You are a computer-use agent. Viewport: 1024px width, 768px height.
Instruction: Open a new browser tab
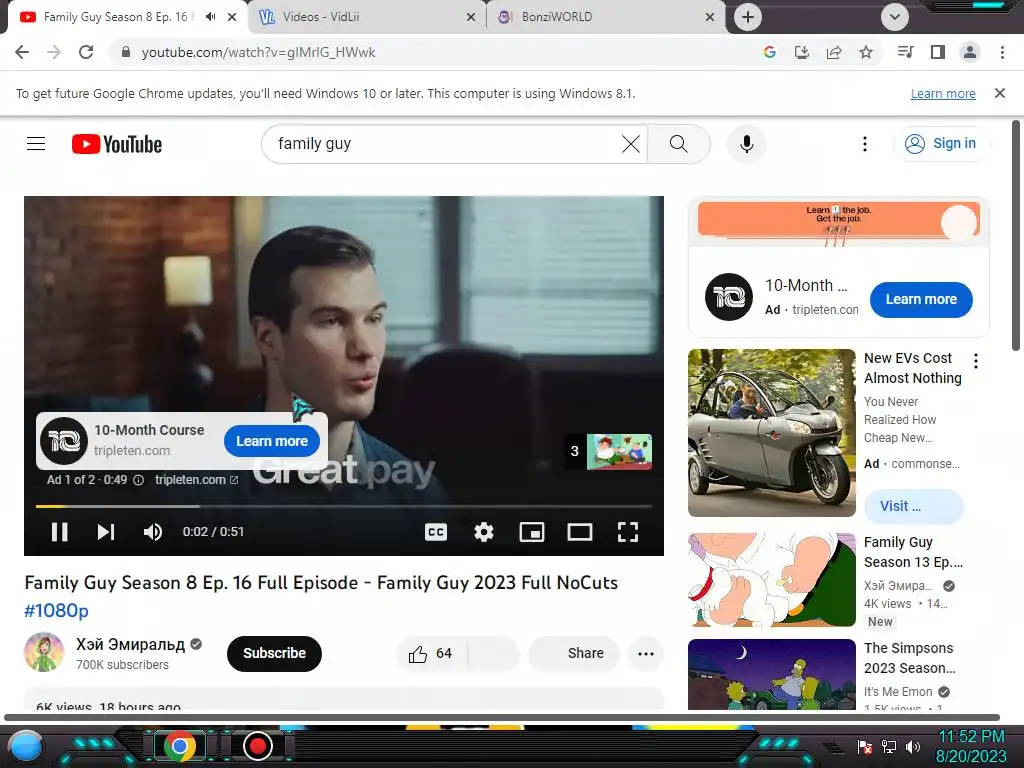748,17
